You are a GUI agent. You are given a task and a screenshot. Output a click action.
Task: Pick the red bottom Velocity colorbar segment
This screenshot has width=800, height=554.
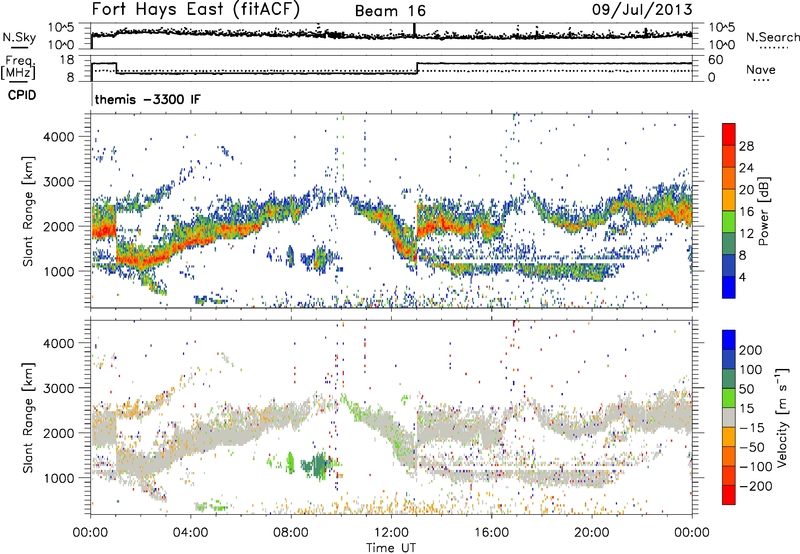(729, 495)
